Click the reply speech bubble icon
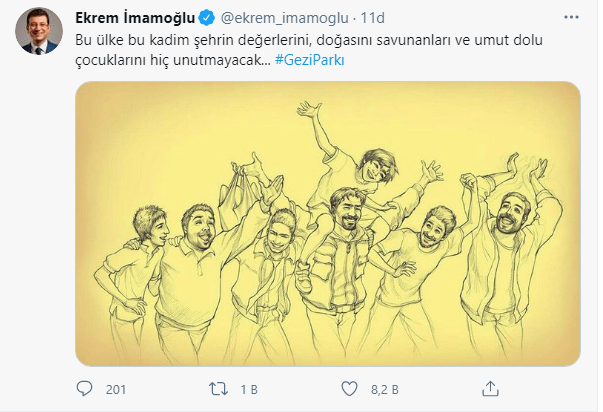The width and height of the screenshot is (603, 412). pos(85,387)
